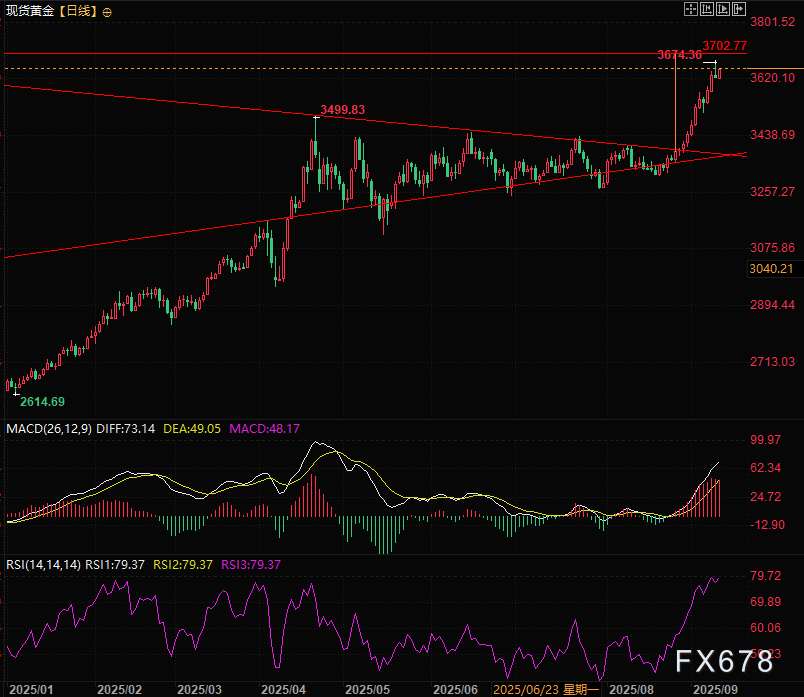The width and height of the screenshot is (804, 697).
Task: Open RSI(14,14,14) indicator label
Action: click(x=42, y=564)
